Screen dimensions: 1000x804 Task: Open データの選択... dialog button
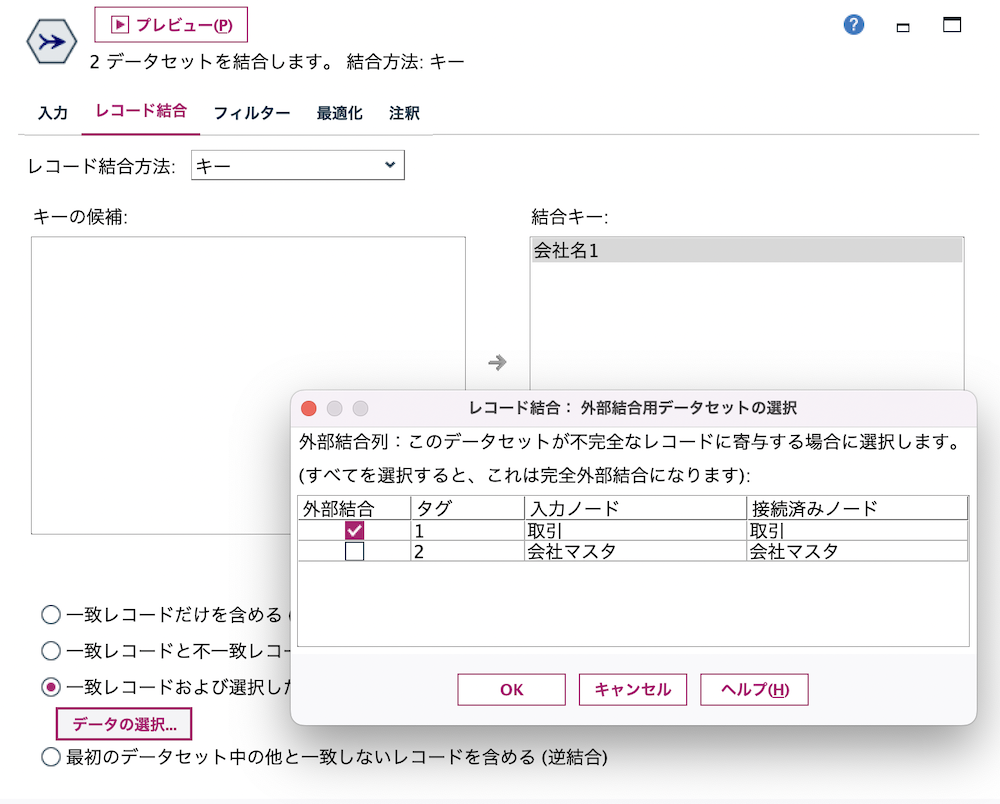click(x=124, y=723)
